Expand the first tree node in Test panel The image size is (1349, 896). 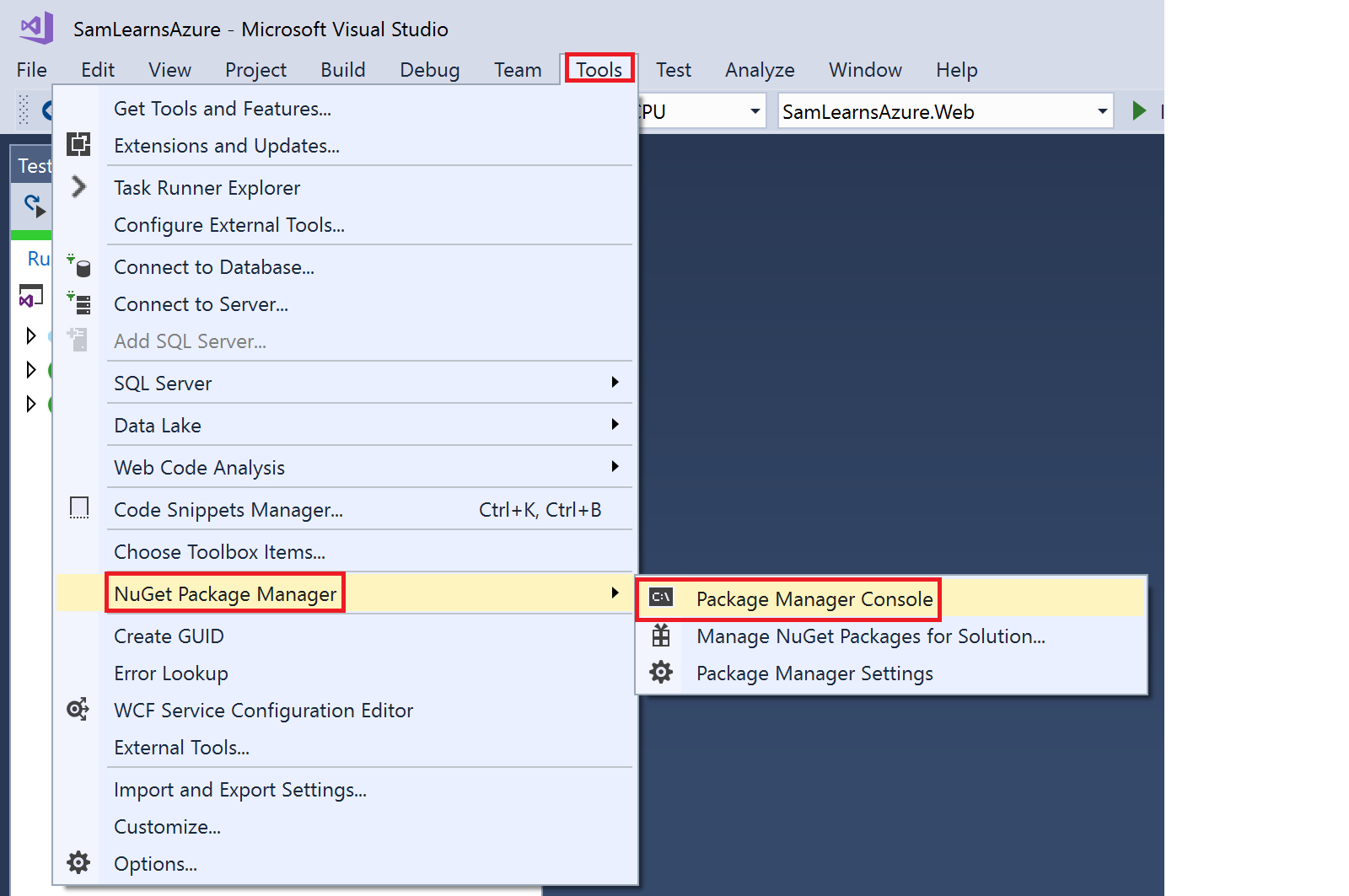[31, 335]
